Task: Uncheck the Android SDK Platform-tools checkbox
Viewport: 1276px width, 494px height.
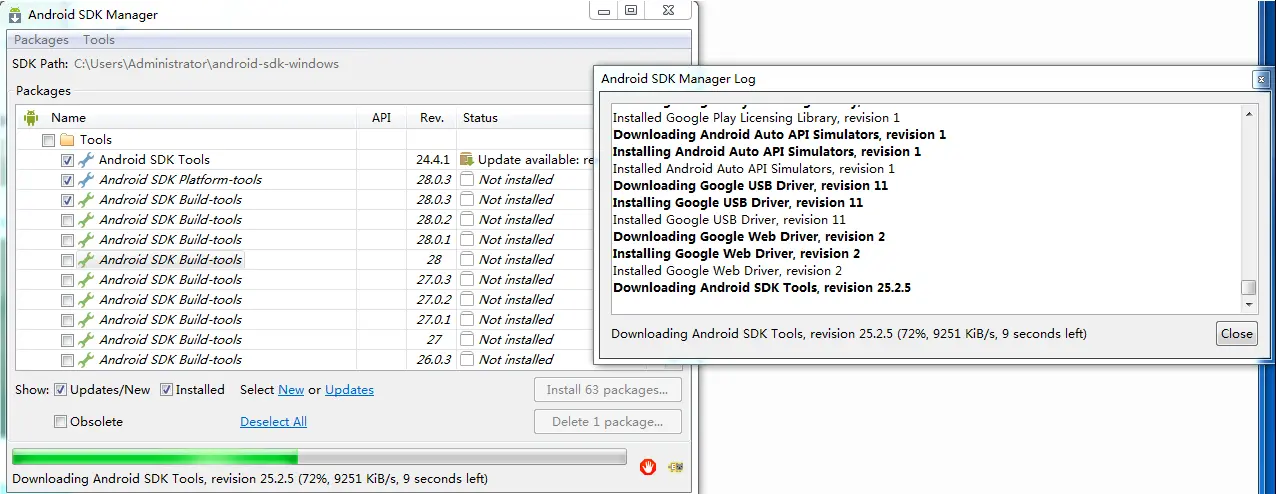Action: (x=67, y=180)
